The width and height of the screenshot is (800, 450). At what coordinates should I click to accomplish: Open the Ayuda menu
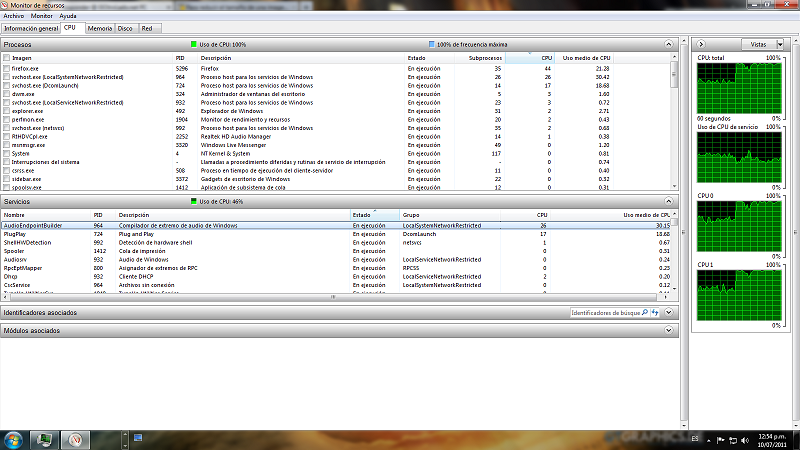(68, 16)
